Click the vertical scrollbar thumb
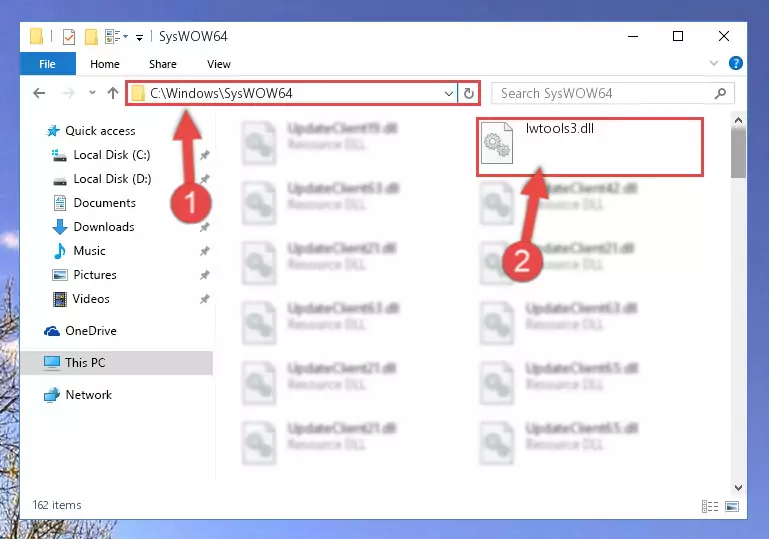Image resolution: width=769 pixels, height=539 pixels. coord(738,152)
